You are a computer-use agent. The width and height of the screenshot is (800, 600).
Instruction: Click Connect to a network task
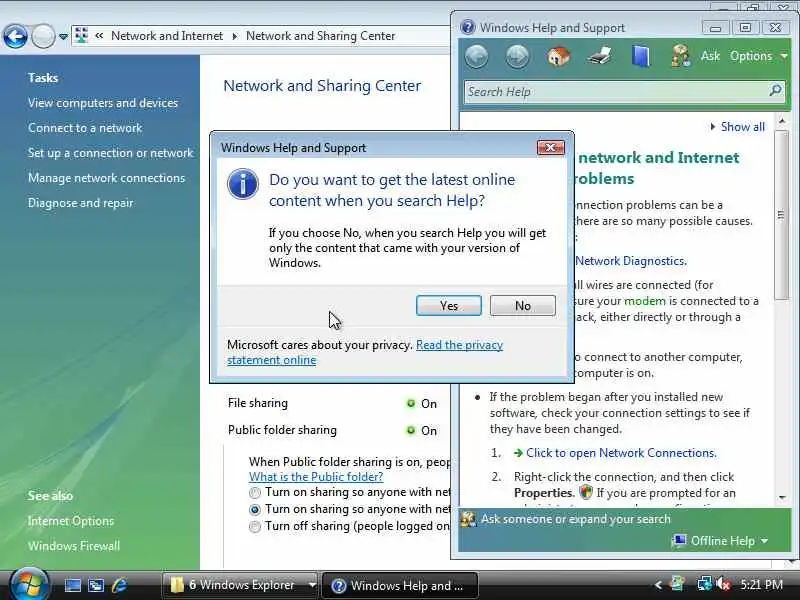click(85, 128)
